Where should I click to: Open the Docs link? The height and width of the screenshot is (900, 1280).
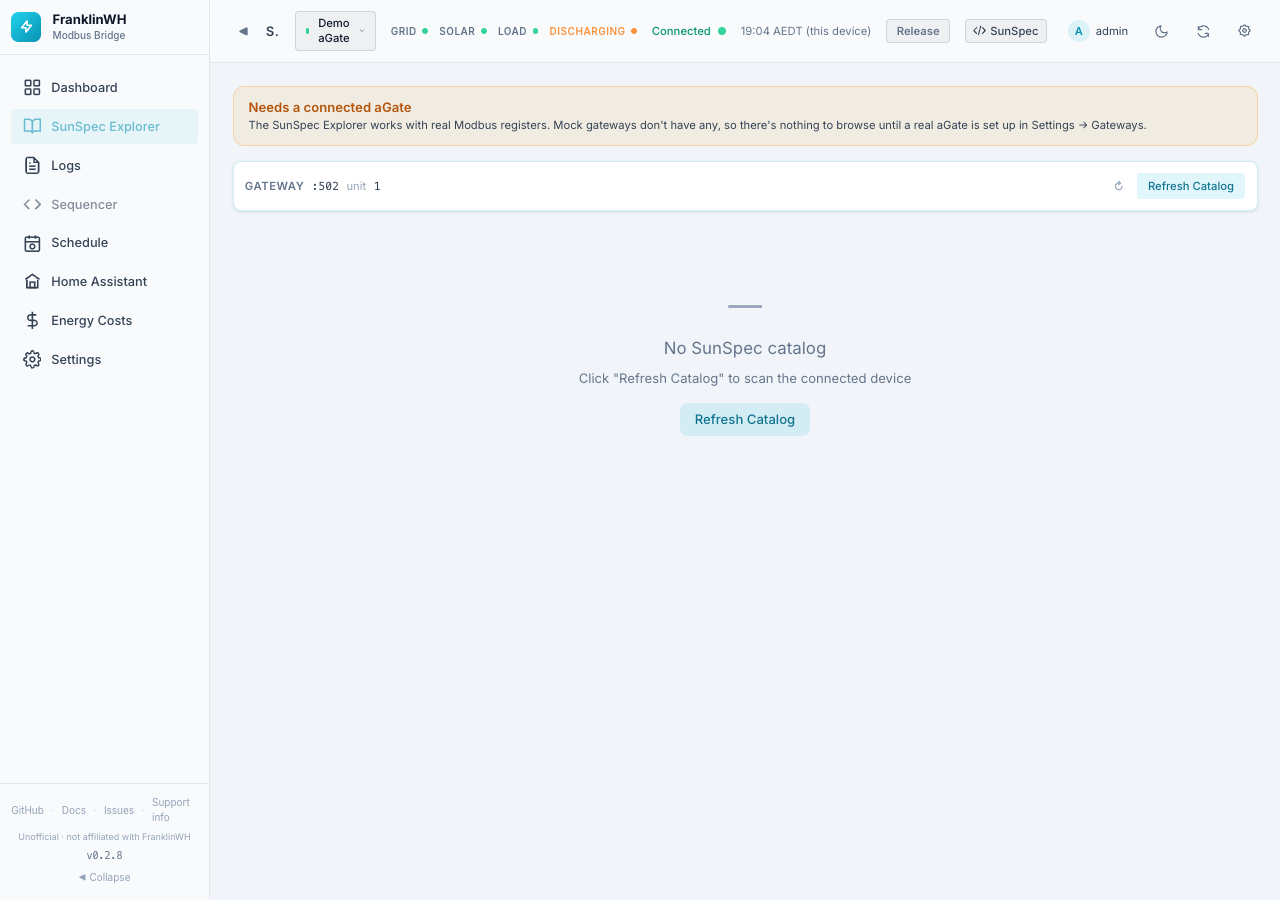74,810
